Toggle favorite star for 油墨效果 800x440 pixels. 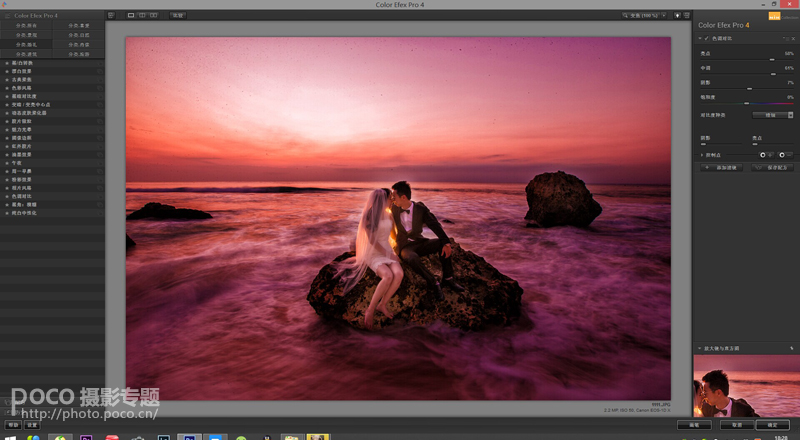click(x=7, y=155)
